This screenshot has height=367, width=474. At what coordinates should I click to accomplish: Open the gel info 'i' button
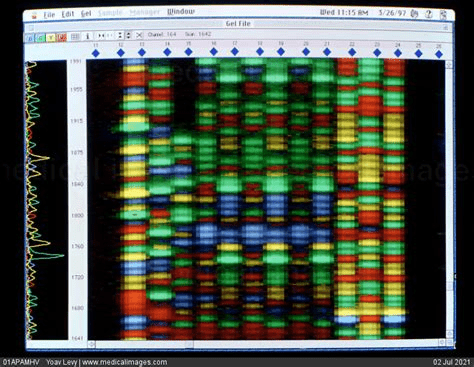point(87,36)
